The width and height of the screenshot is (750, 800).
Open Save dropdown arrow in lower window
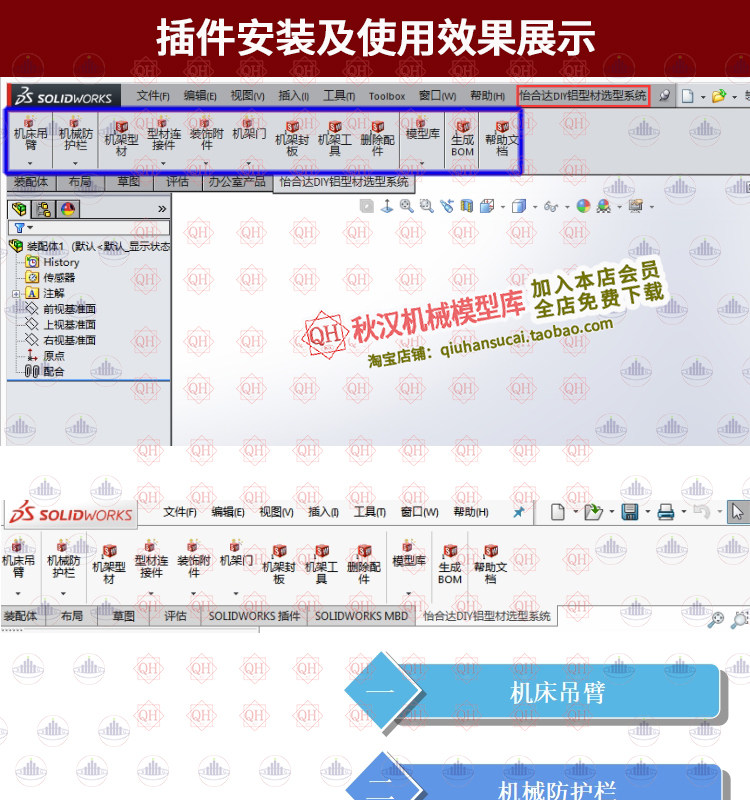647,511
